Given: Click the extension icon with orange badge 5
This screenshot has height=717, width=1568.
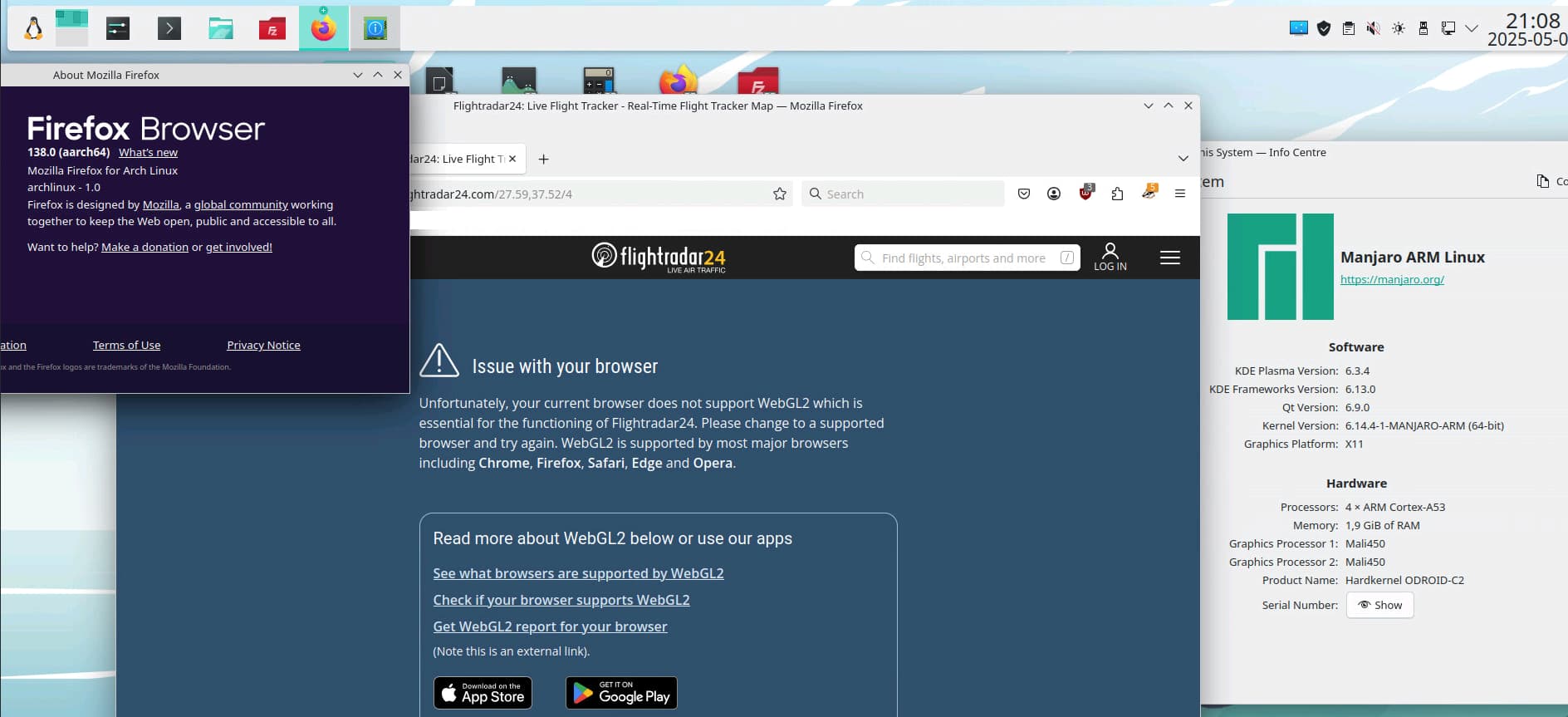Looking at the screenshot, I should pyautogui.click(x=1149, y=193).
